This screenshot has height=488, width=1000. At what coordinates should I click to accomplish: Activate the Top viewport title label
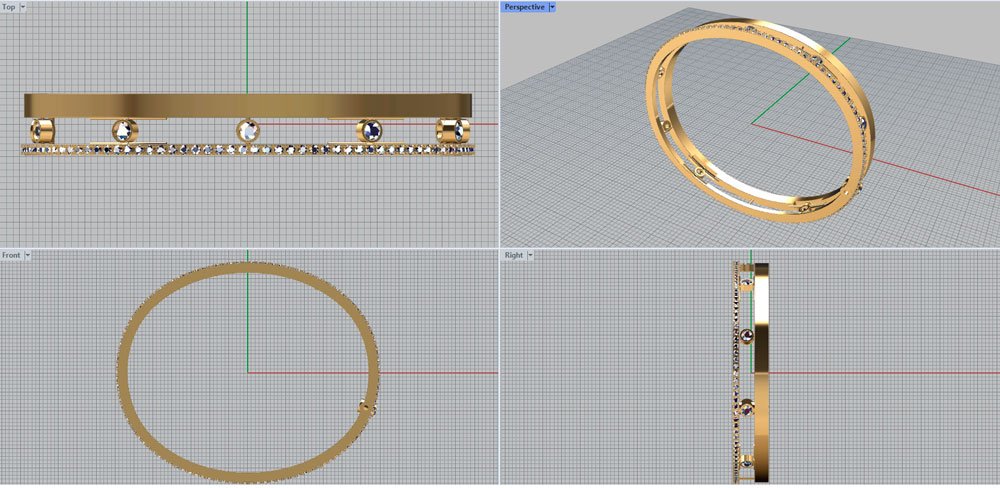(9, 7)
